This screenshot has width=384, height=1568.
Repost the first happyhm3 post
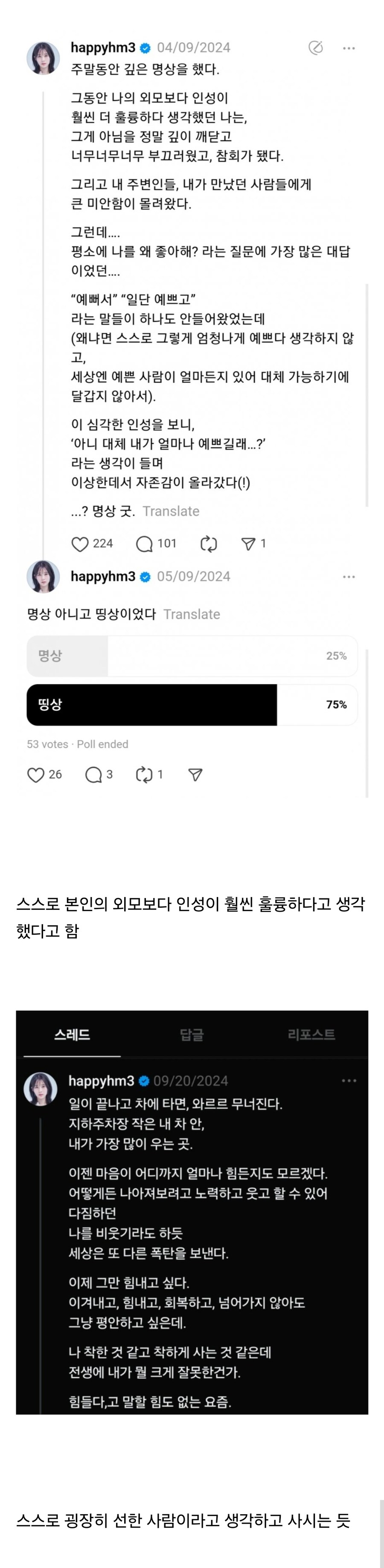click(x=209, y=544)
